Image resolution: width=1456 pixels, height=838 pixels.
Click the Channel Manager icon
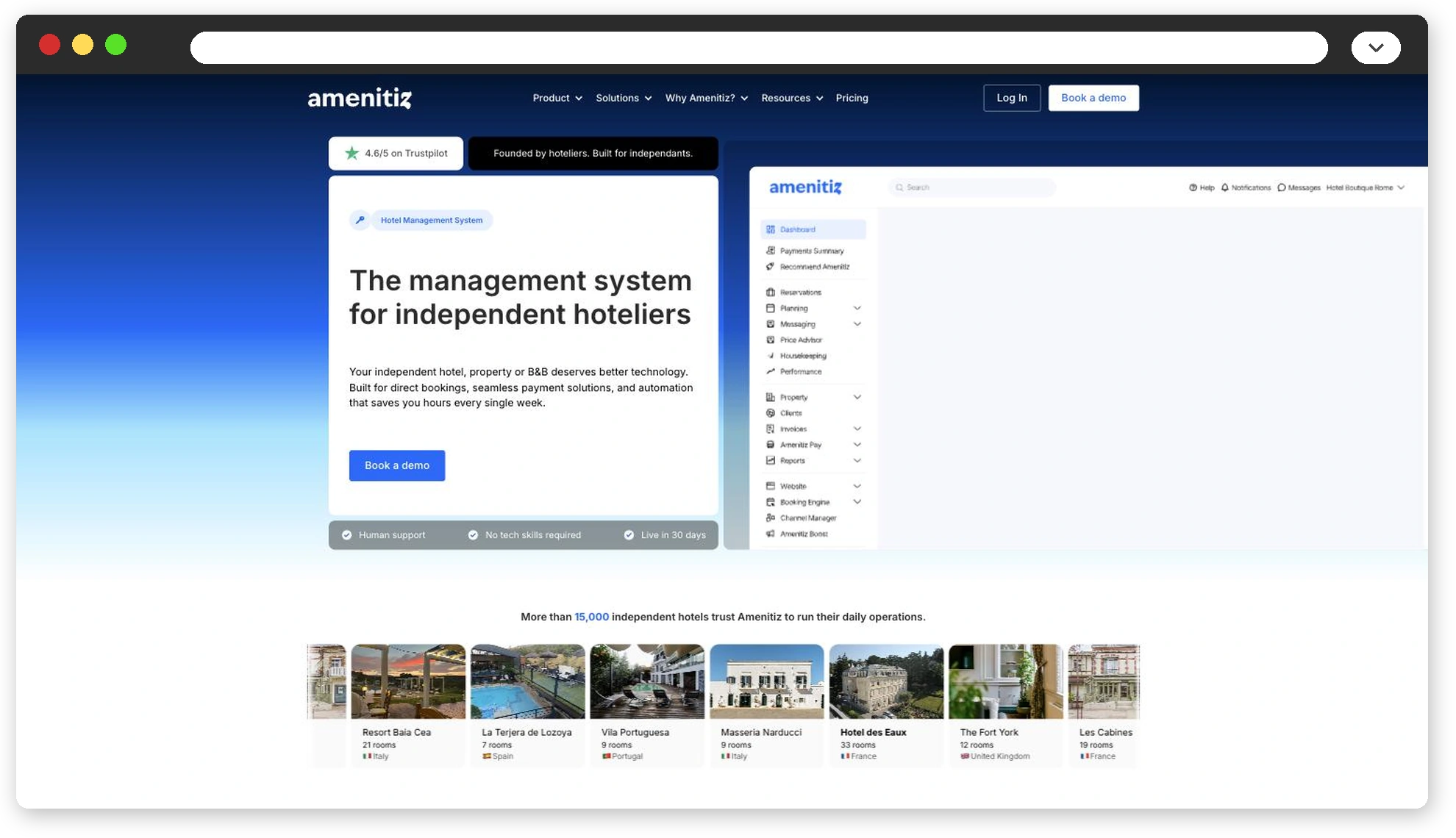771,518
